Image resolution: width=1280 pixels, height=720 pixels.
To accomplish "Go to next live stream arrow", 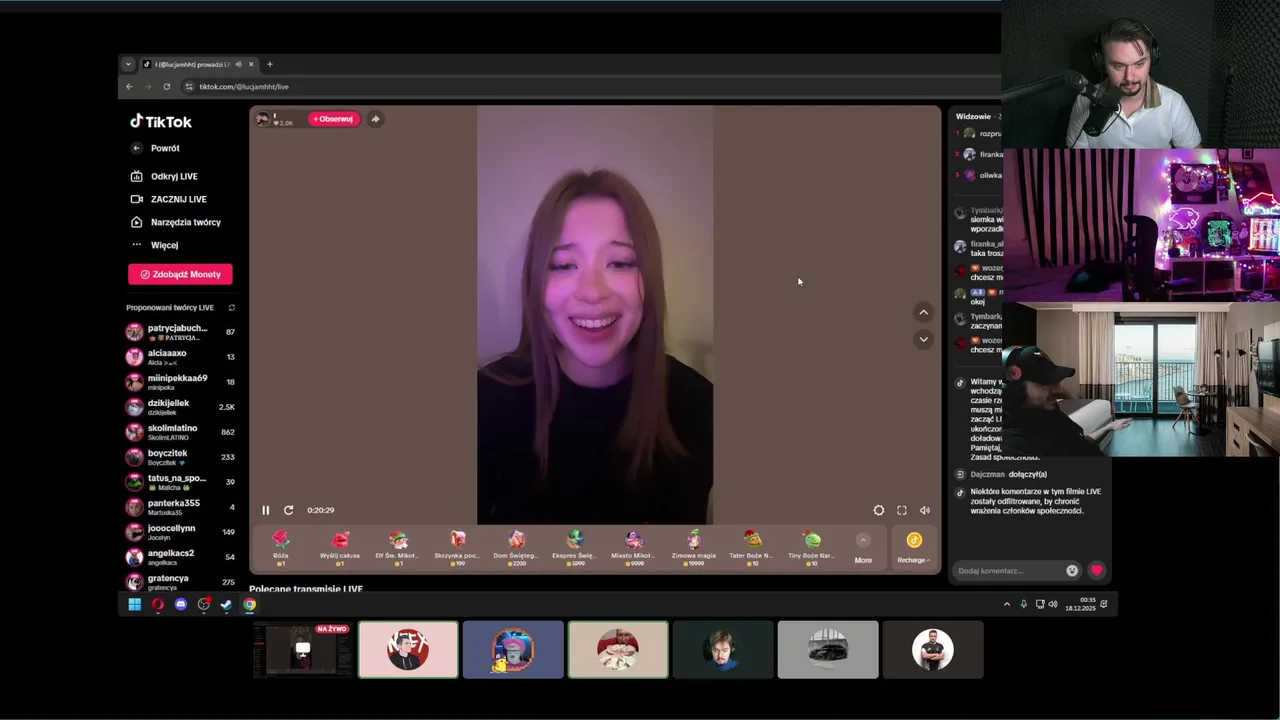I will pos(924,339).
